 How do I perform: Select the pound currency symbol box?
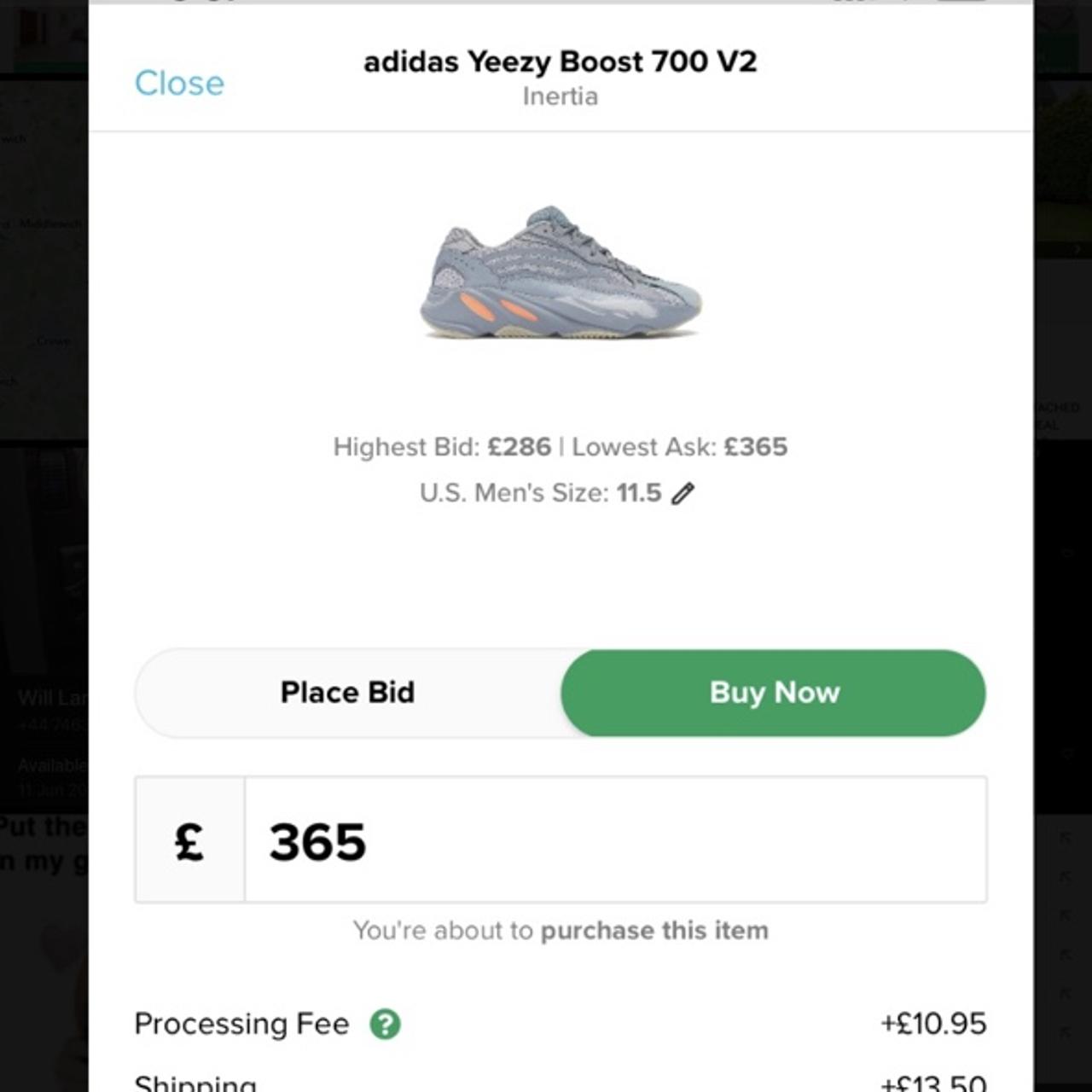[189, 840]
